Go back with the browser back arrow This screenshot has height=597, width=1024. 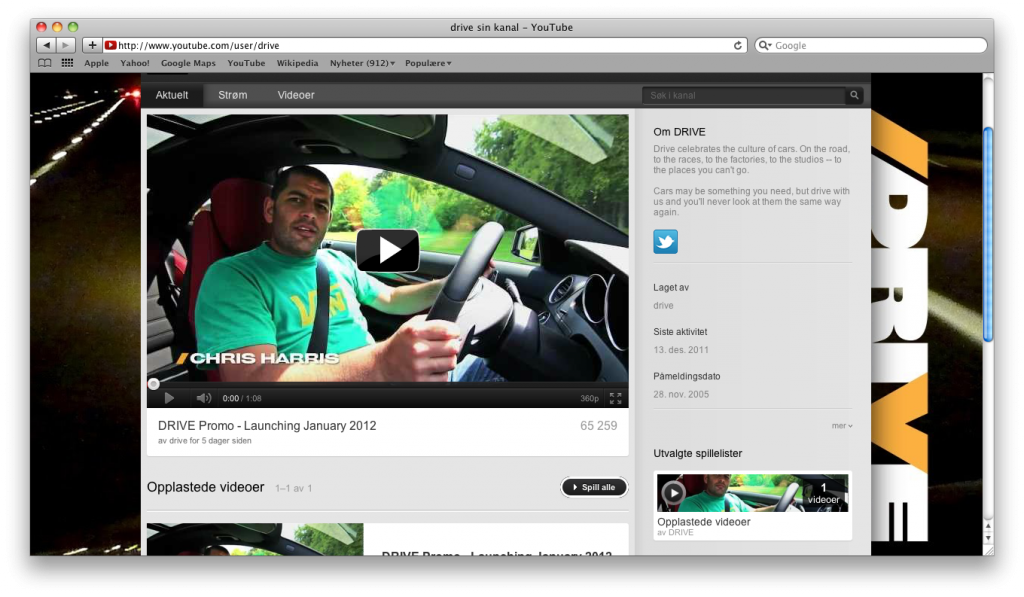click(46, 45)
